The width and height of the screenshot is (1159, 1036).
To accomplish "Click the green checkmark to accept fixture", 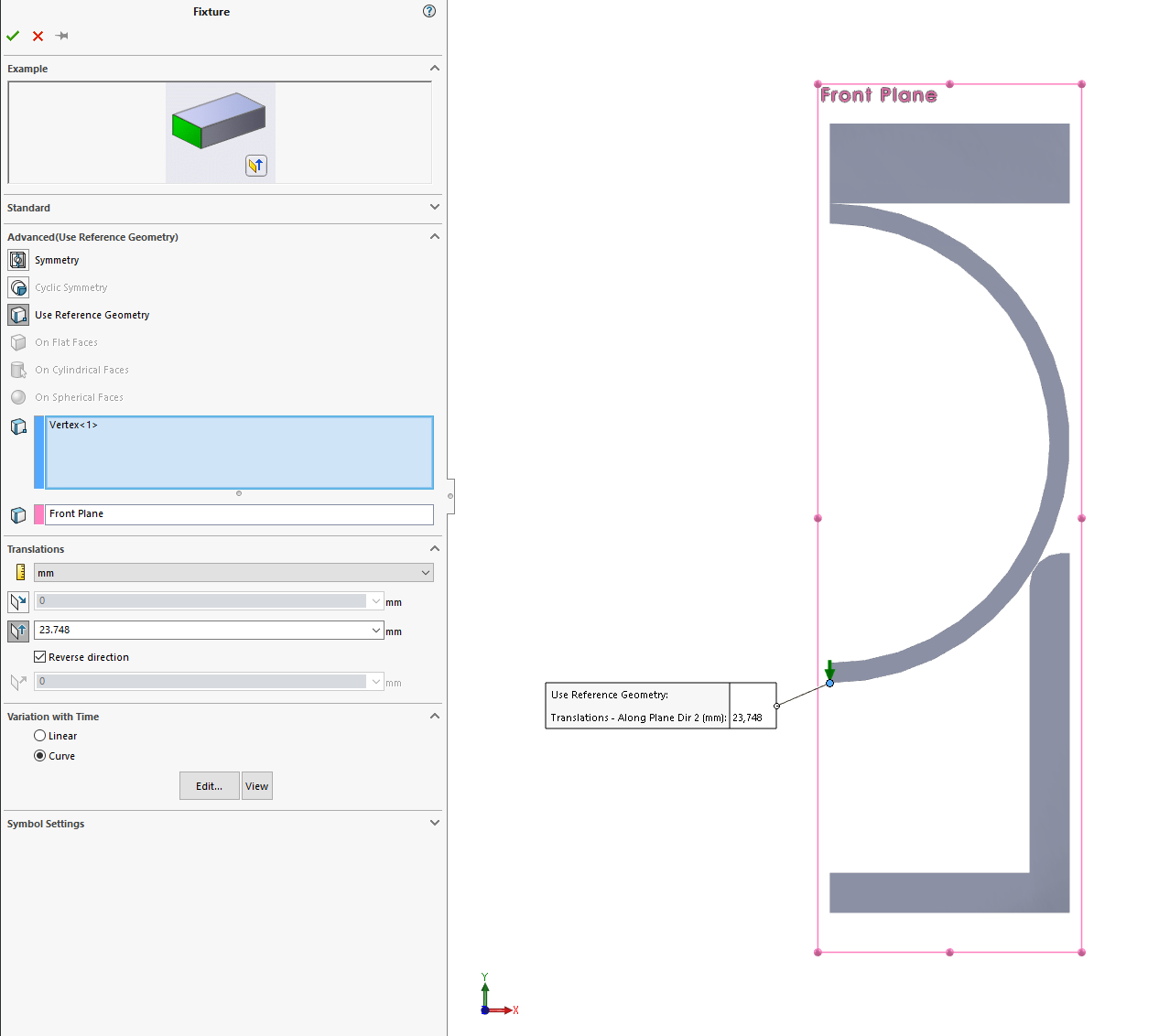I will (13, 37).
